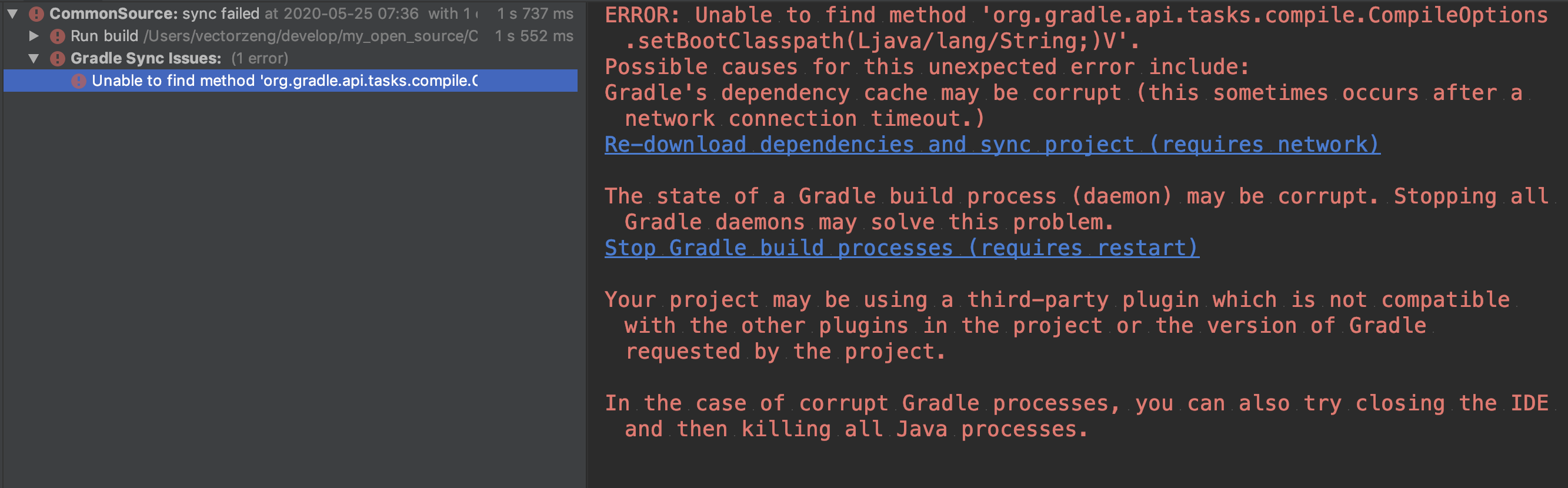Open 'Re-download dependencies and sync project' link
This screenshot has height=488, width=1568.
[992, 144]
